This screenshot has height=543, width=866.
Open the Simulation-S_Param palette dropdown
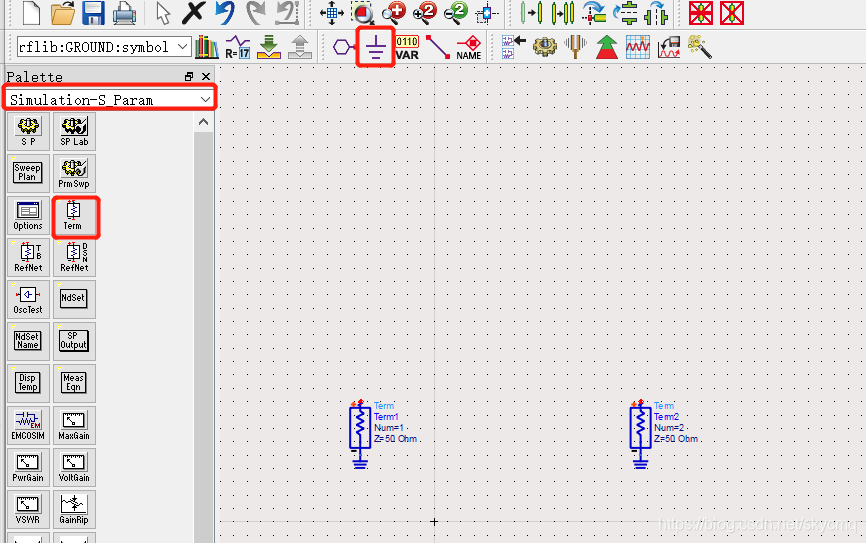coord(110,99)
